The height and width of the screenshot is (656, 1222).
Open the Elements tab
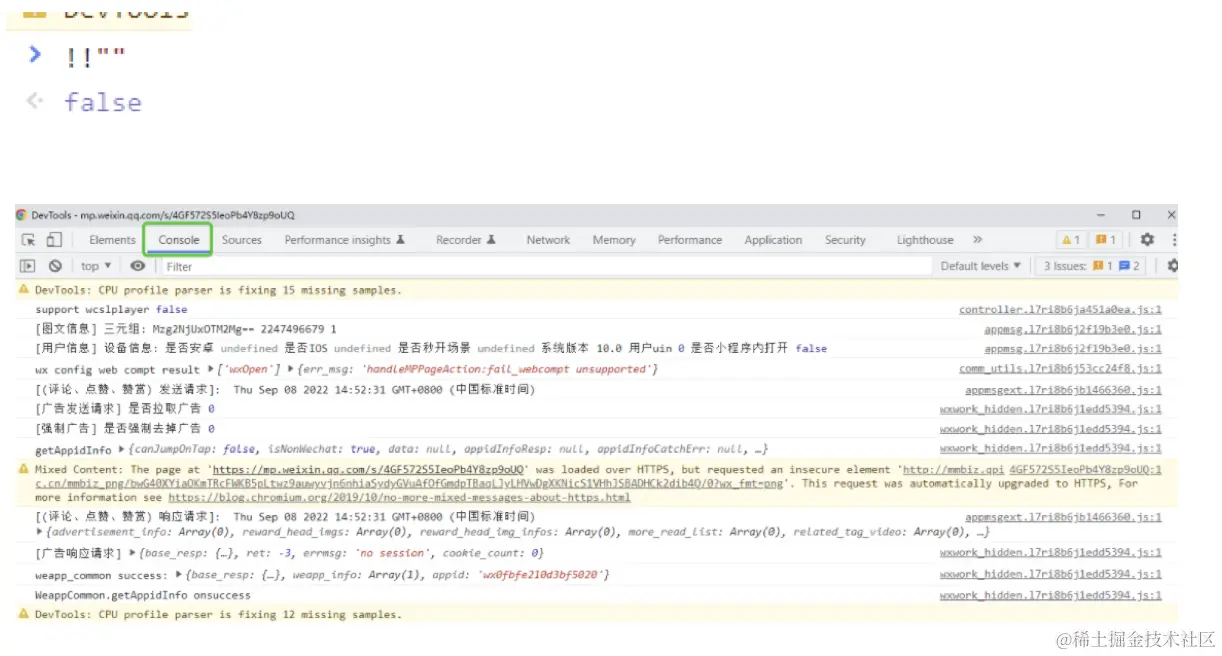[112, 240]
